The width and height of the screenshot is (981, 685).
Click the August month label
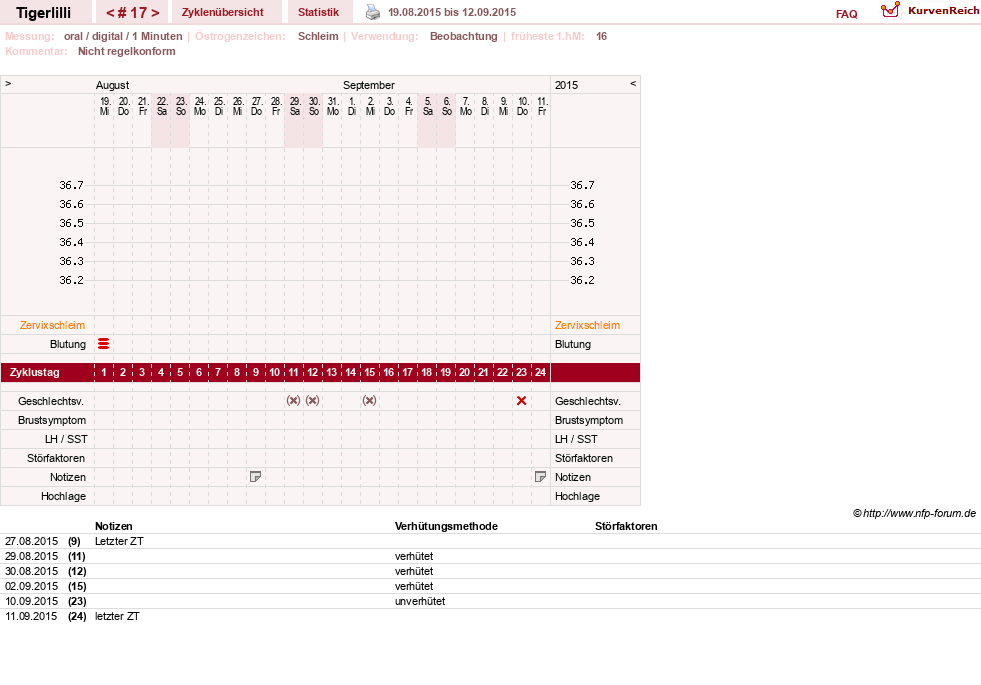[x=113, y=85]
